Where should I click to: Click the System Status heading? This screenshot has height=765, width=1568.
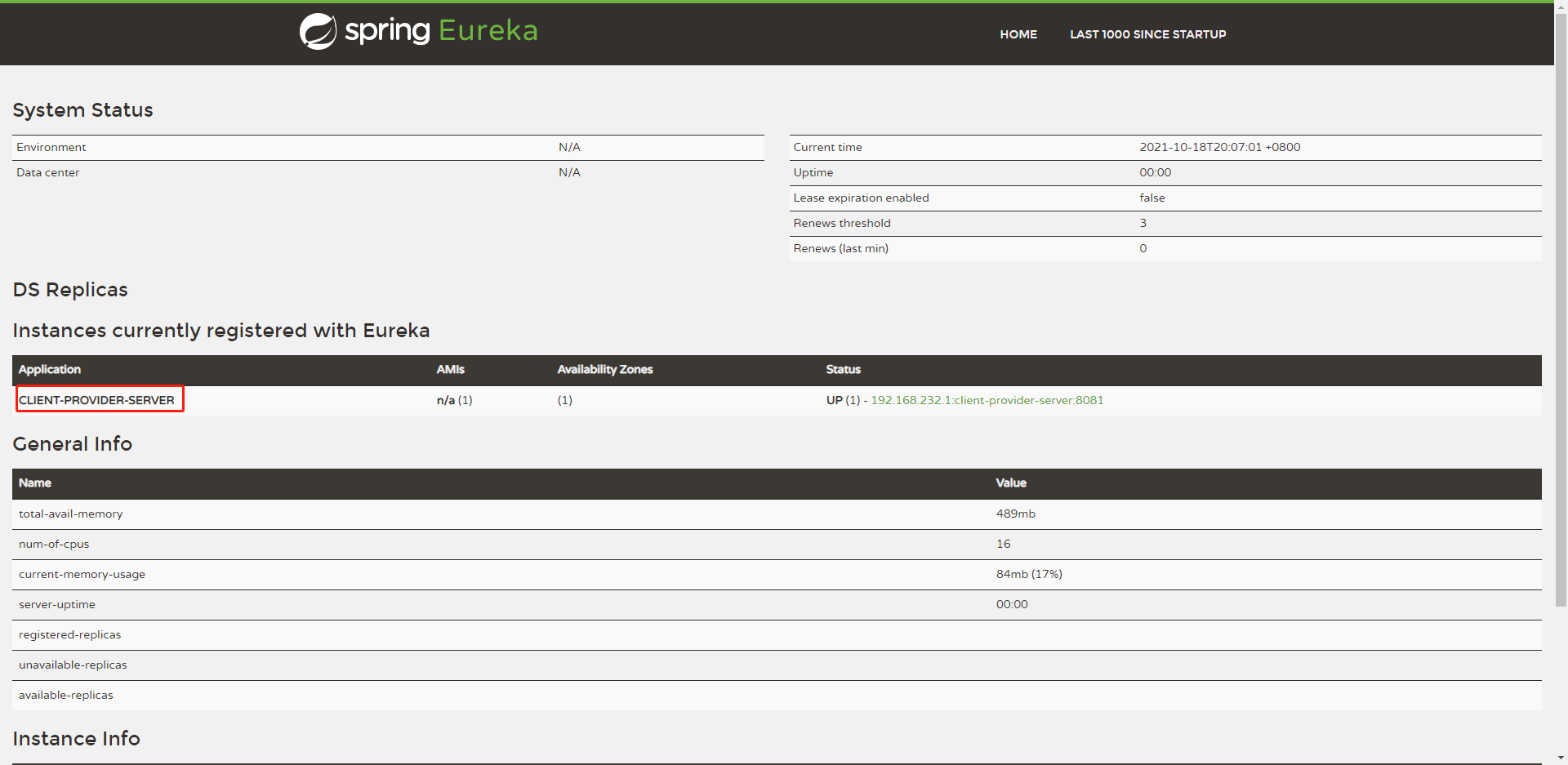point(82,110)
